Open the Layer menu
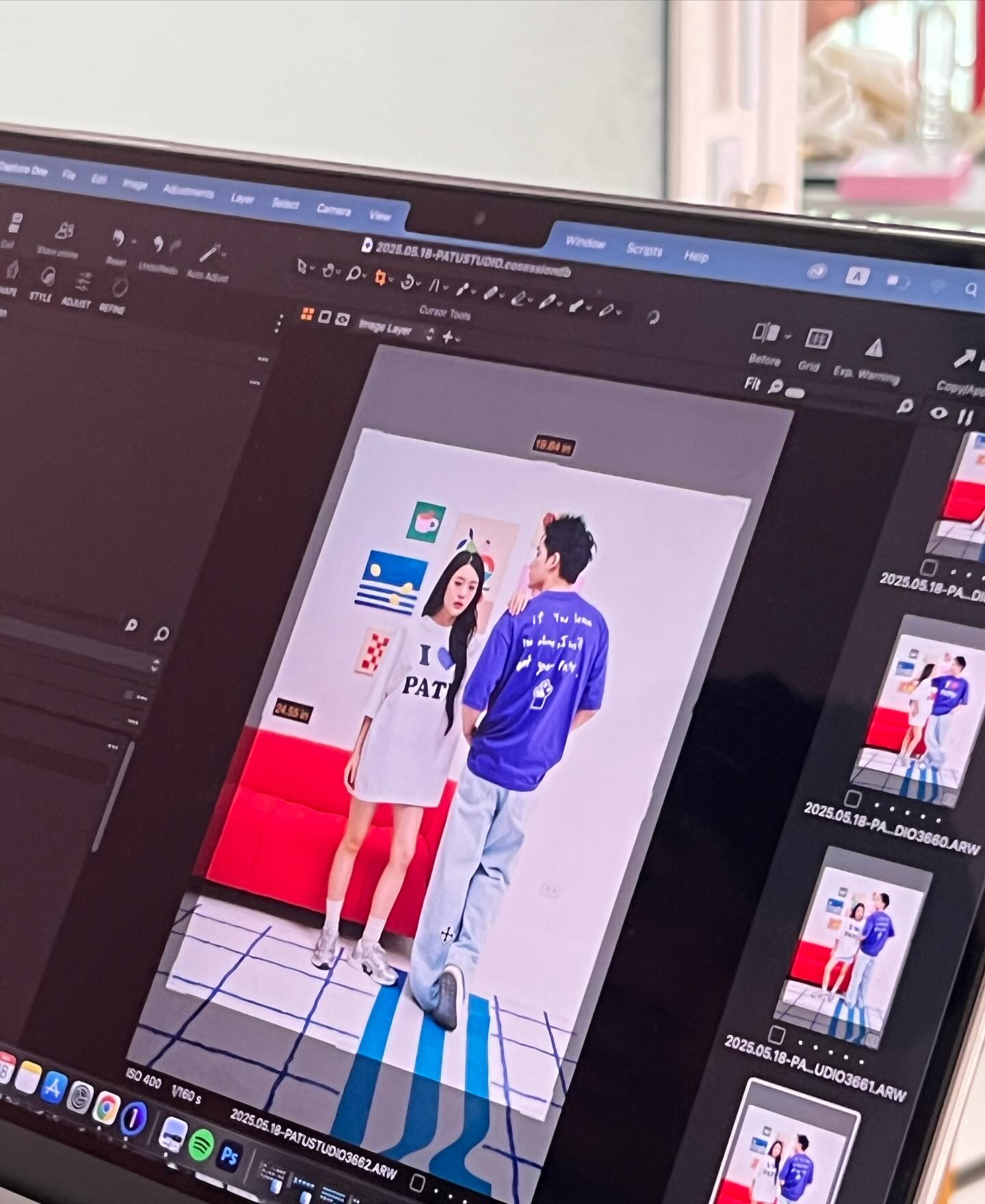Image resolution: width=985 pixels, height=1204 pixels. tap(242, 199)
